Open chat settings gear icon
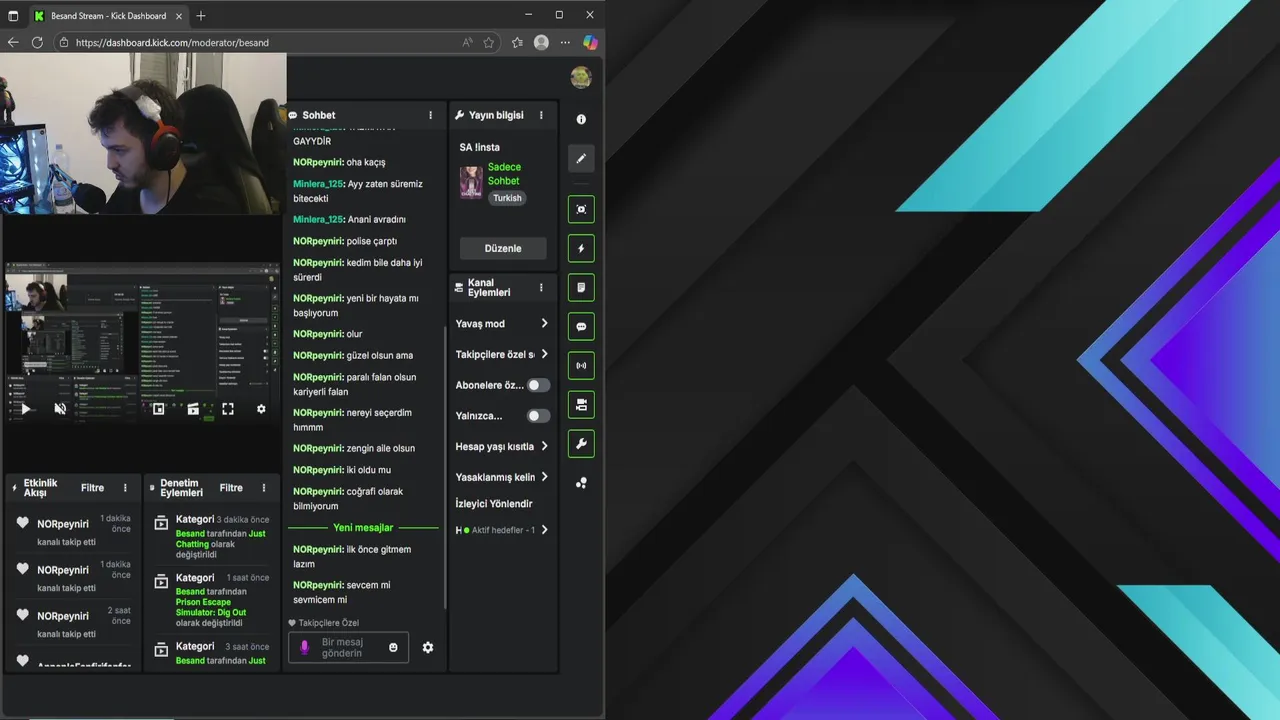This screenshot has width=1280, height=720. [x=428, y=647]
